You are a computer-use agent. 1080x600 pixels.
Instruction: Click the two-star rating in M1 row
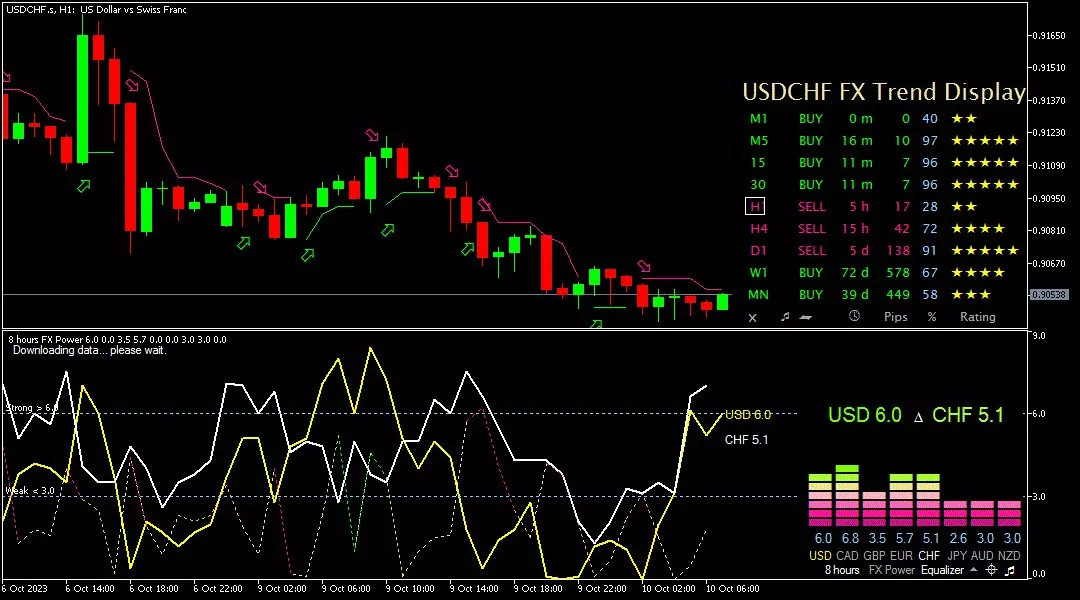click(964, 118)
